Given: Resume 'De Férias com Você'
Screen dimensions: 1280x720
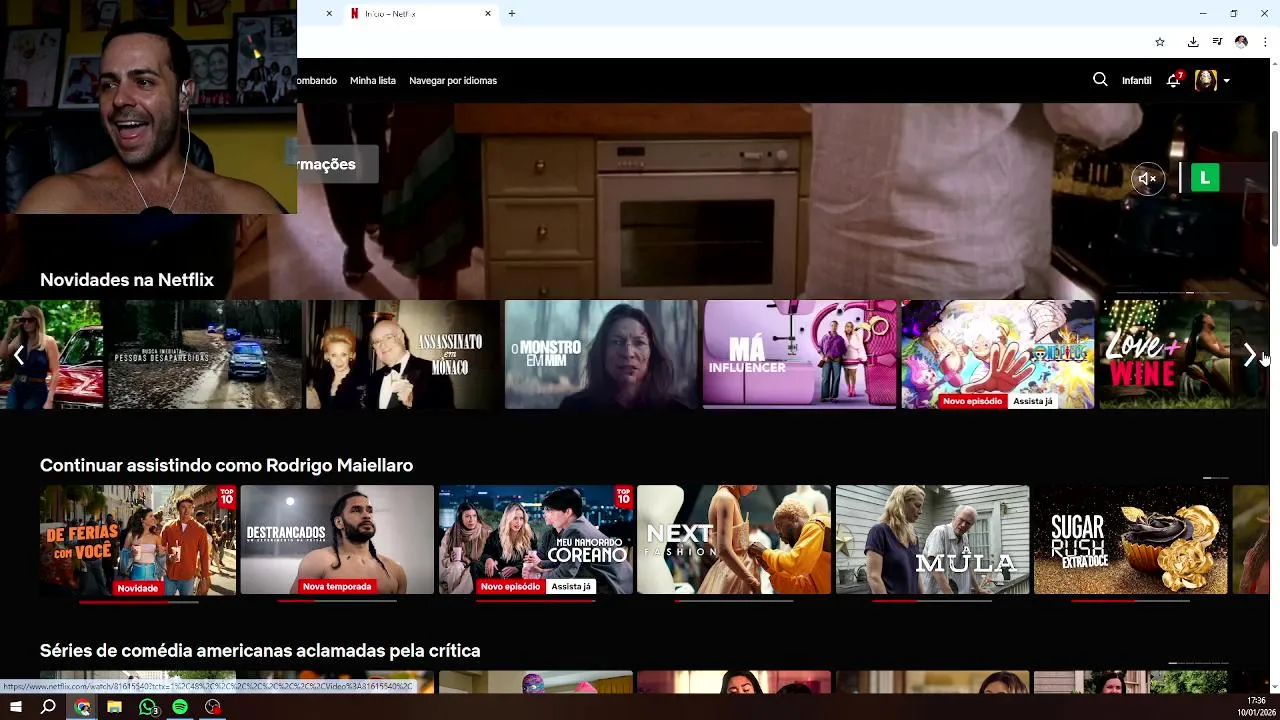Looking at the screenshot, I should coord(138,540).
